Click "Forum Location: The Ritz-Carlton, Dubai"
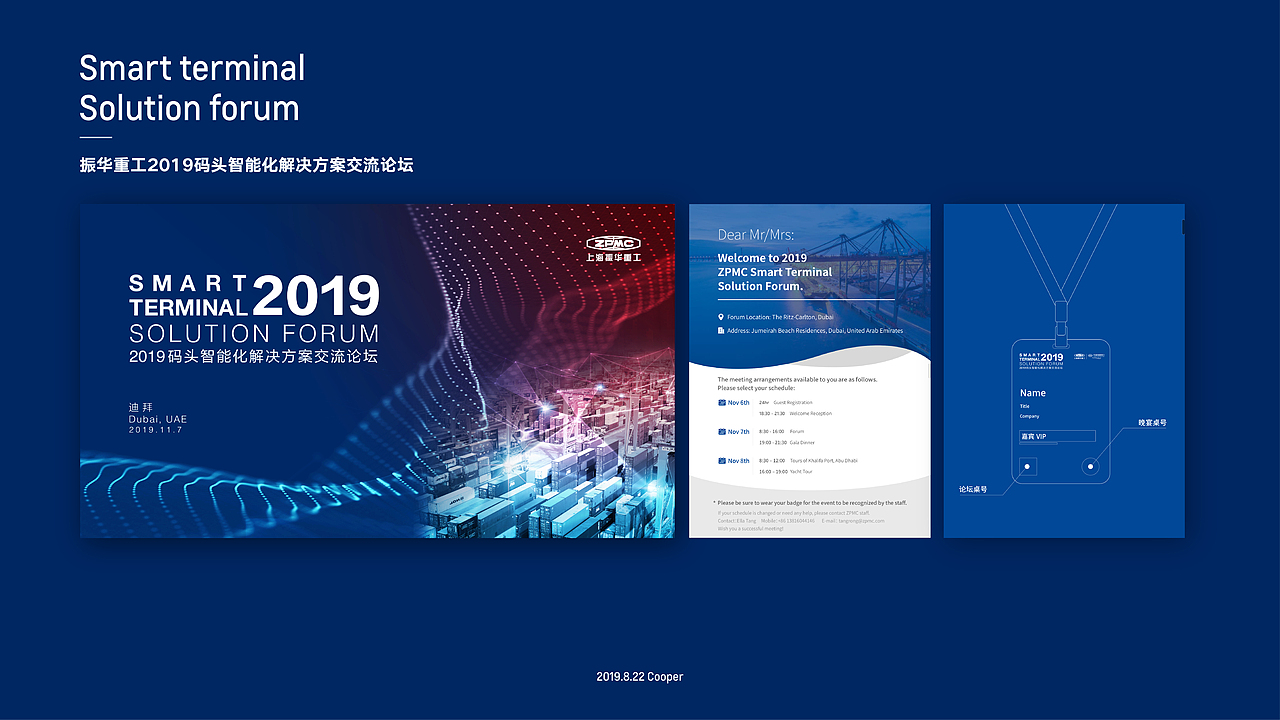1280x720 pixels. [780, 317]
